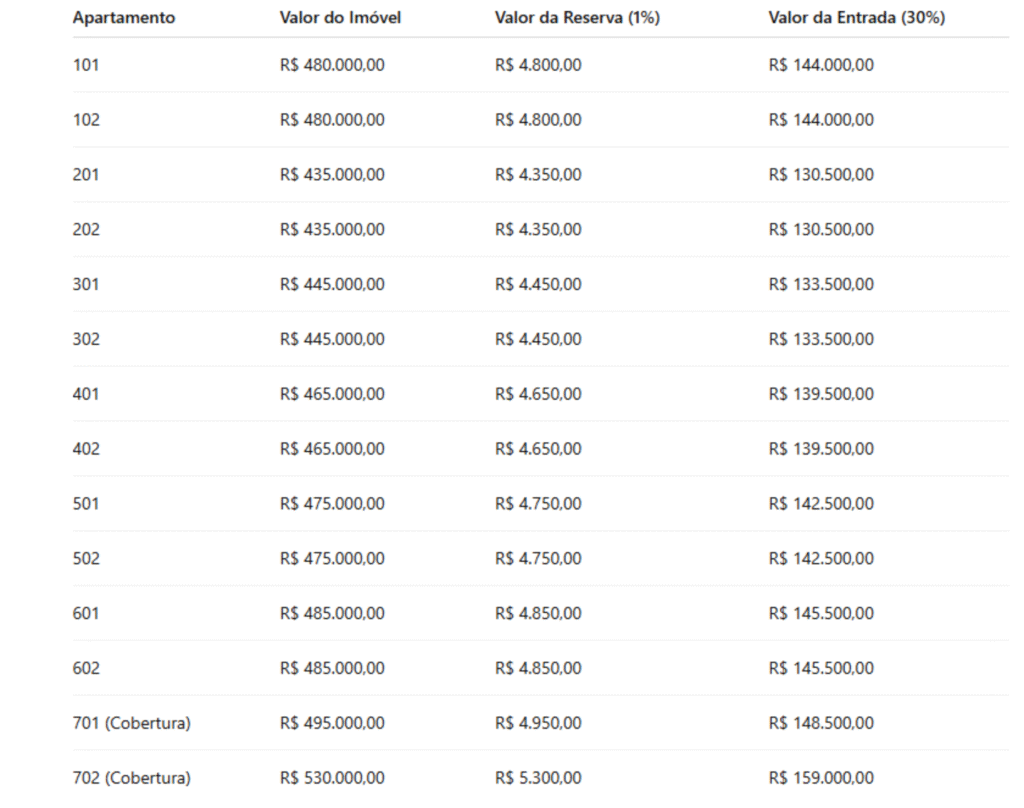Click apartment 201 in first column
The width and height of the screenshot is (1024, 808).
click(86, 174)
